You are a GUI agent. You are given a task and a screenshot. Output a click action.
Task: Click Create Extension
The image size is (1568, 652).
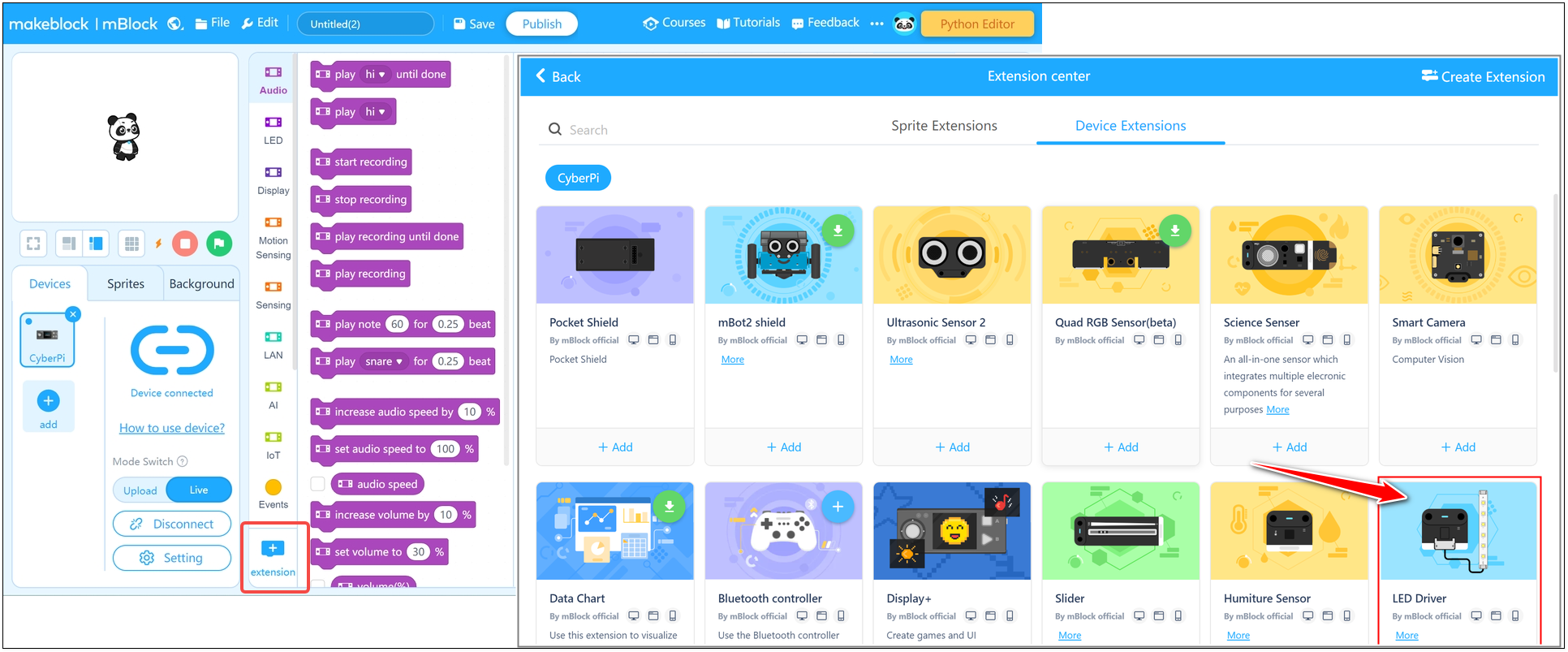pos(1484,76)
